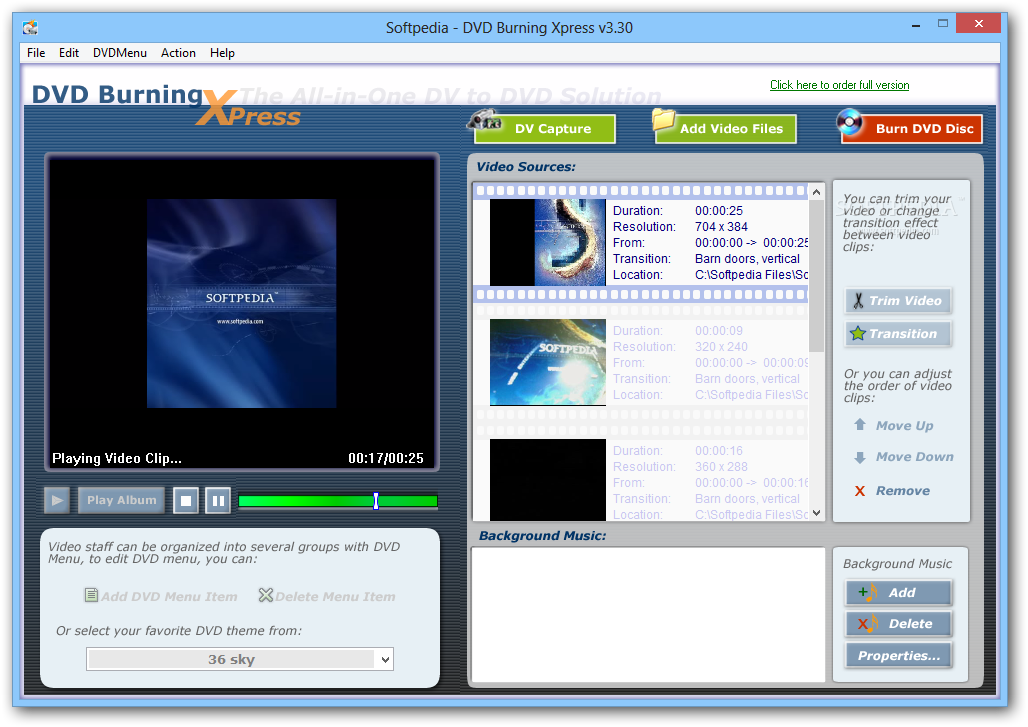Click the second clip's duration 00:00:09

point(719,331)
